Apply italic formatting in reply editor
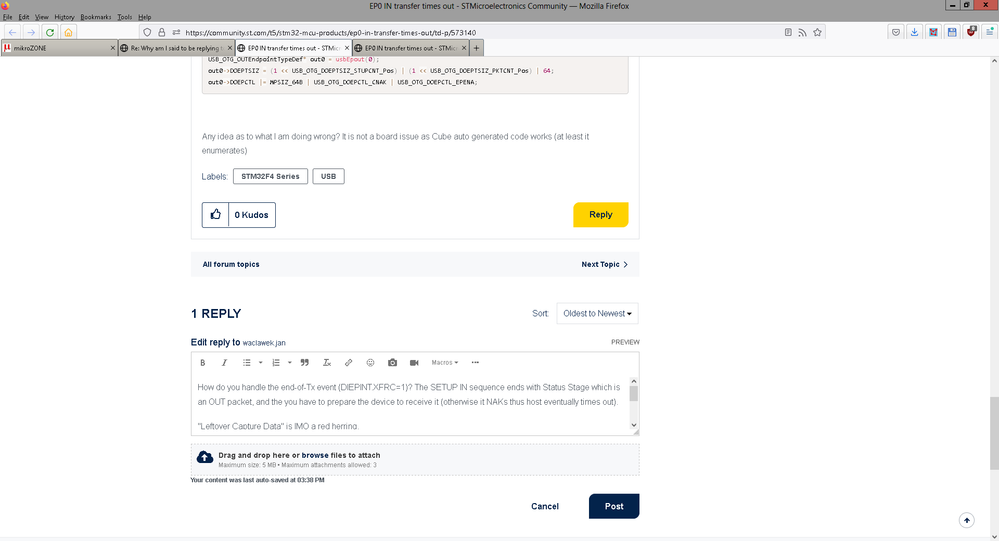The width and height of the screenshot is (999, 541). (x=224, y=363)
